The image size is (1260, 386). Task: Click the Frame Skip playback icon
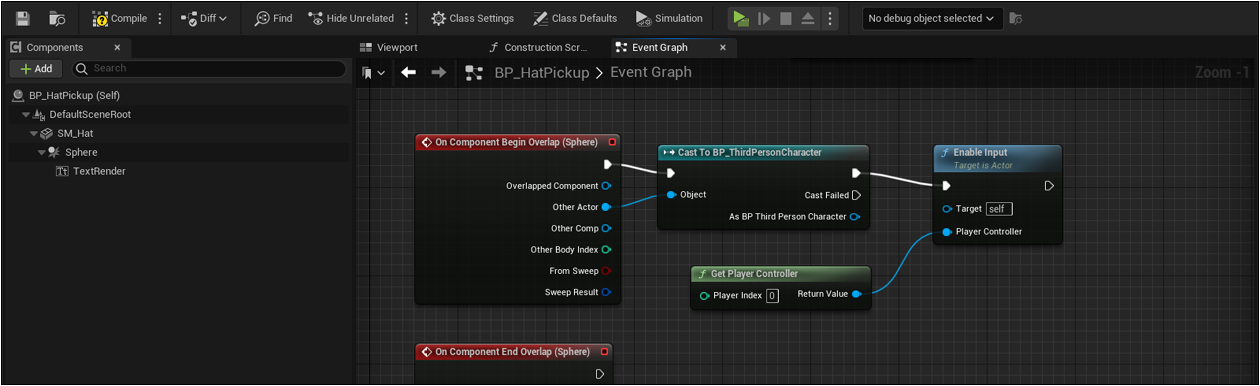tap(763, 18)
